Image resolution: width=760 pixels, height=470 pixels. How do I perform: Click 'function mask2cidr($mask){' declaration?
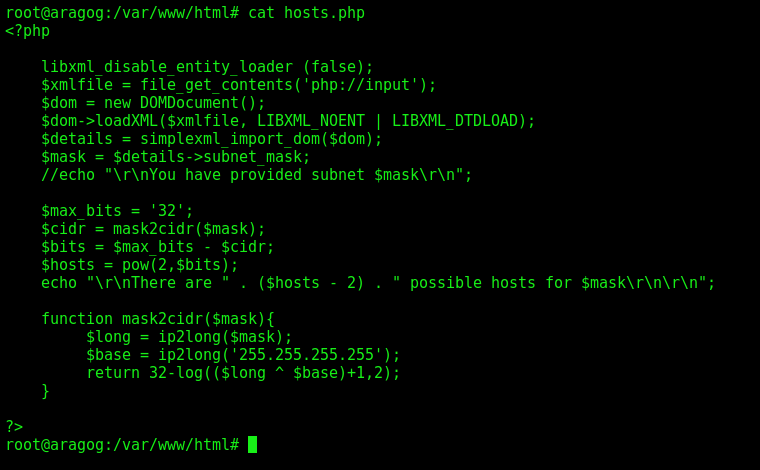[158, 319]
